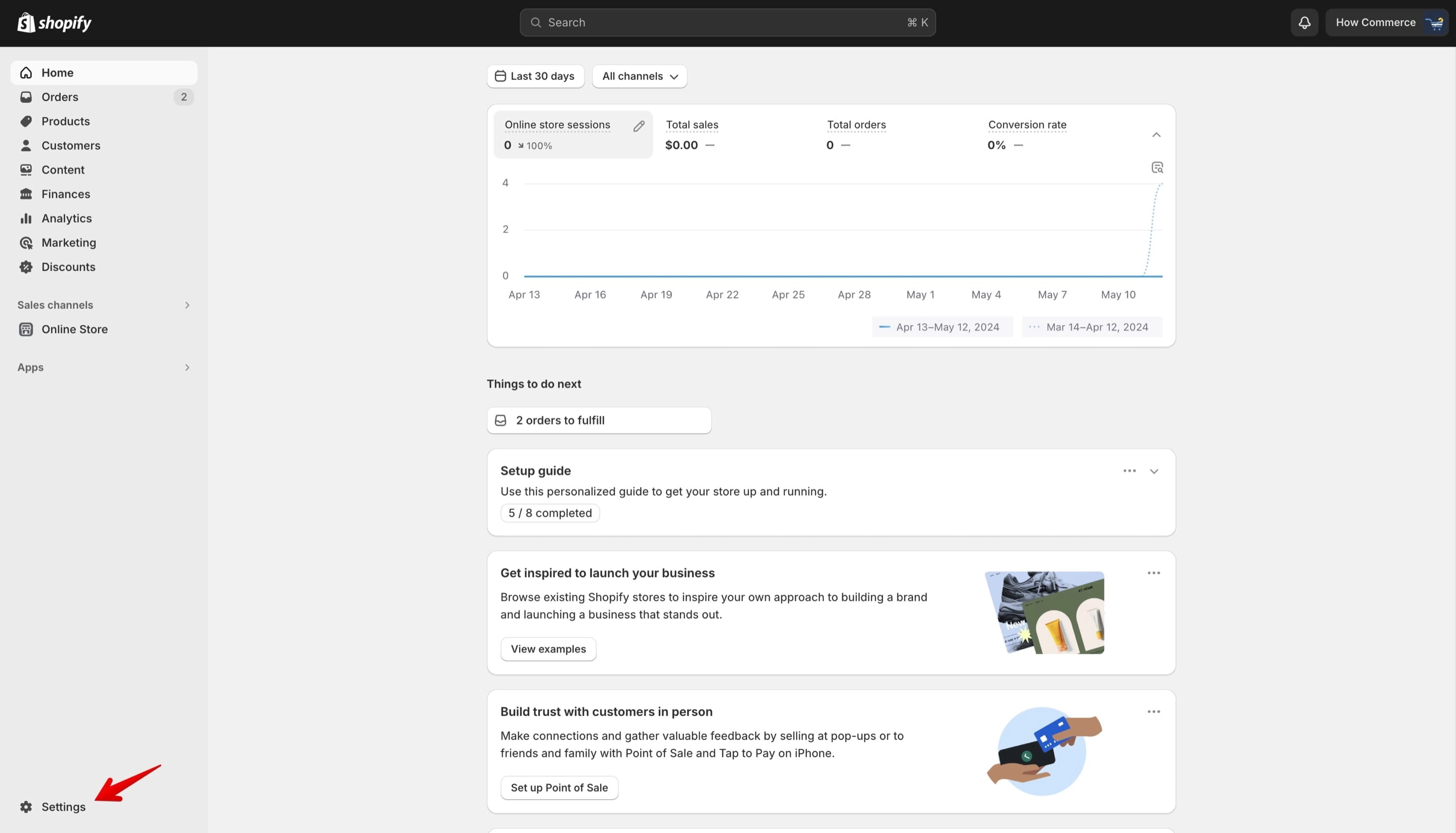Open Finances in the sidebar
Screen dimensions: 1456x833
(104, 194)
